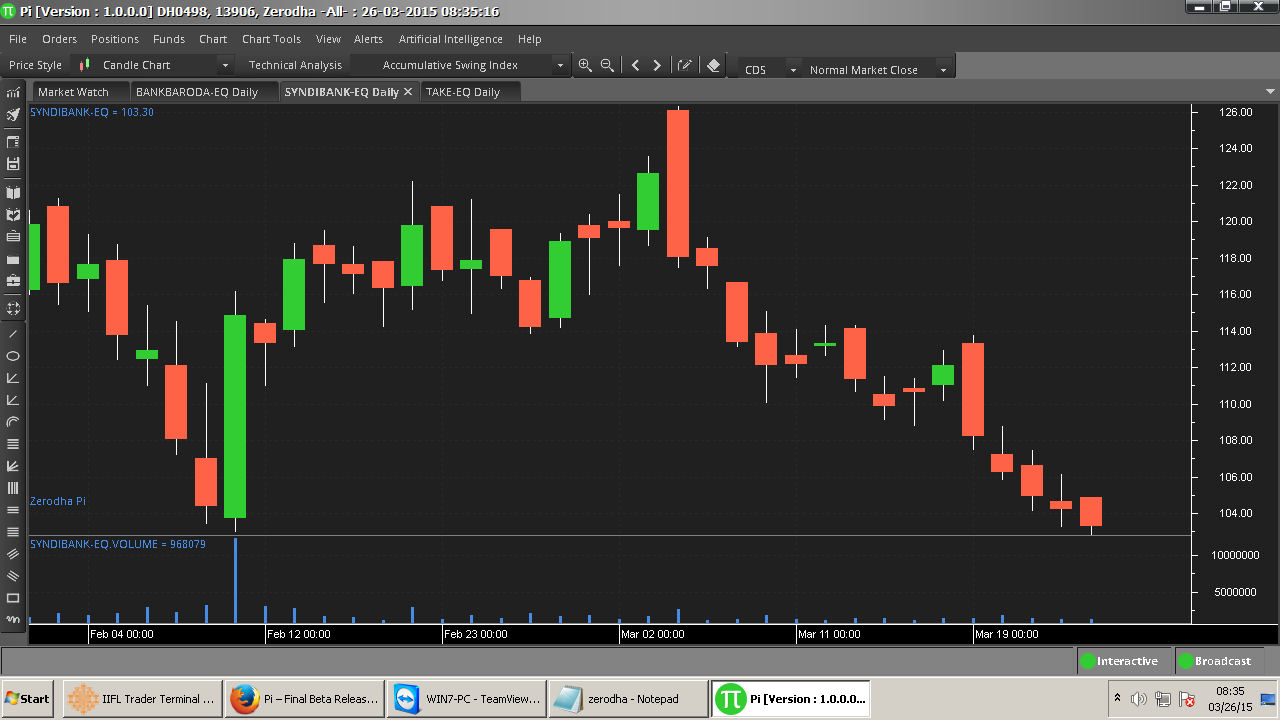Open the Orders menu
This screenshot has height=720, width=1280.
tap(59, 39)
